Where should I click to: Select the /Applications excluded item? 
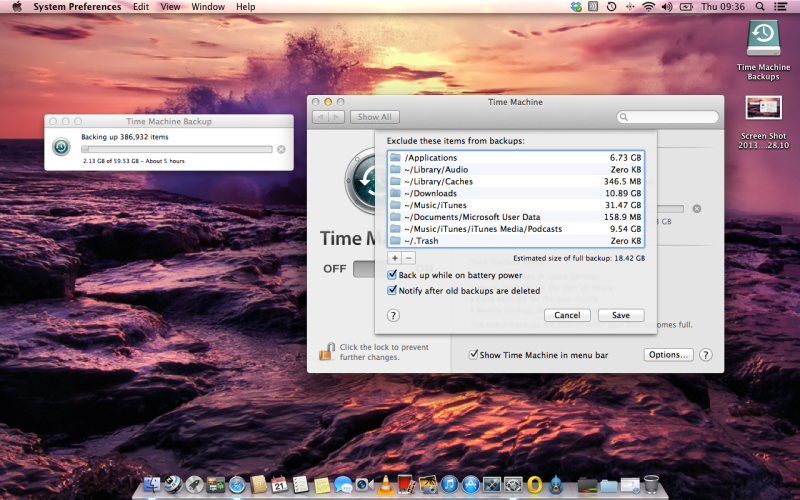pyautogui.click(x=515, y=158)
